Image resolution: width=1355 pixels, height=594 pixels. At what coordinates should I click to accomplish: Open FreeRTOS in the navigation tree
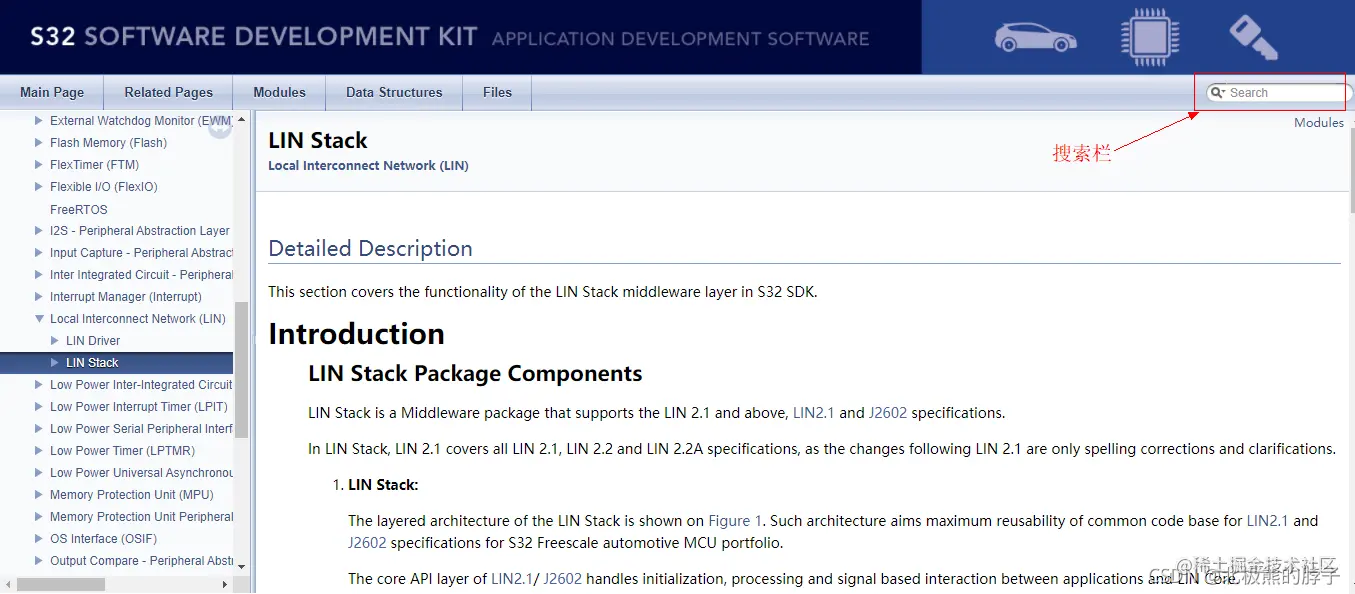79,209
